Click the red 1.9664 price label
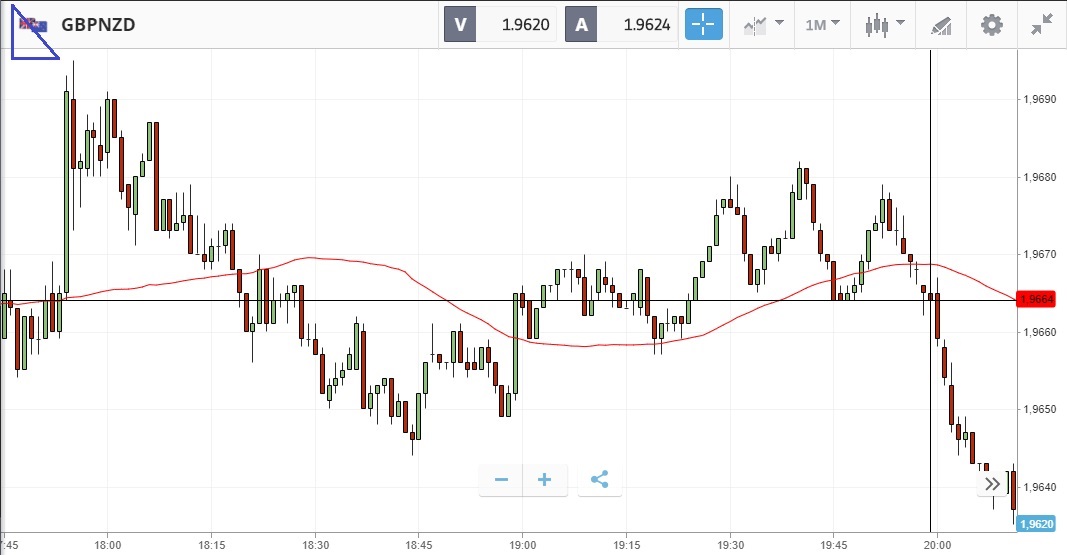The image size is (1067, 555). point(1034,300)
